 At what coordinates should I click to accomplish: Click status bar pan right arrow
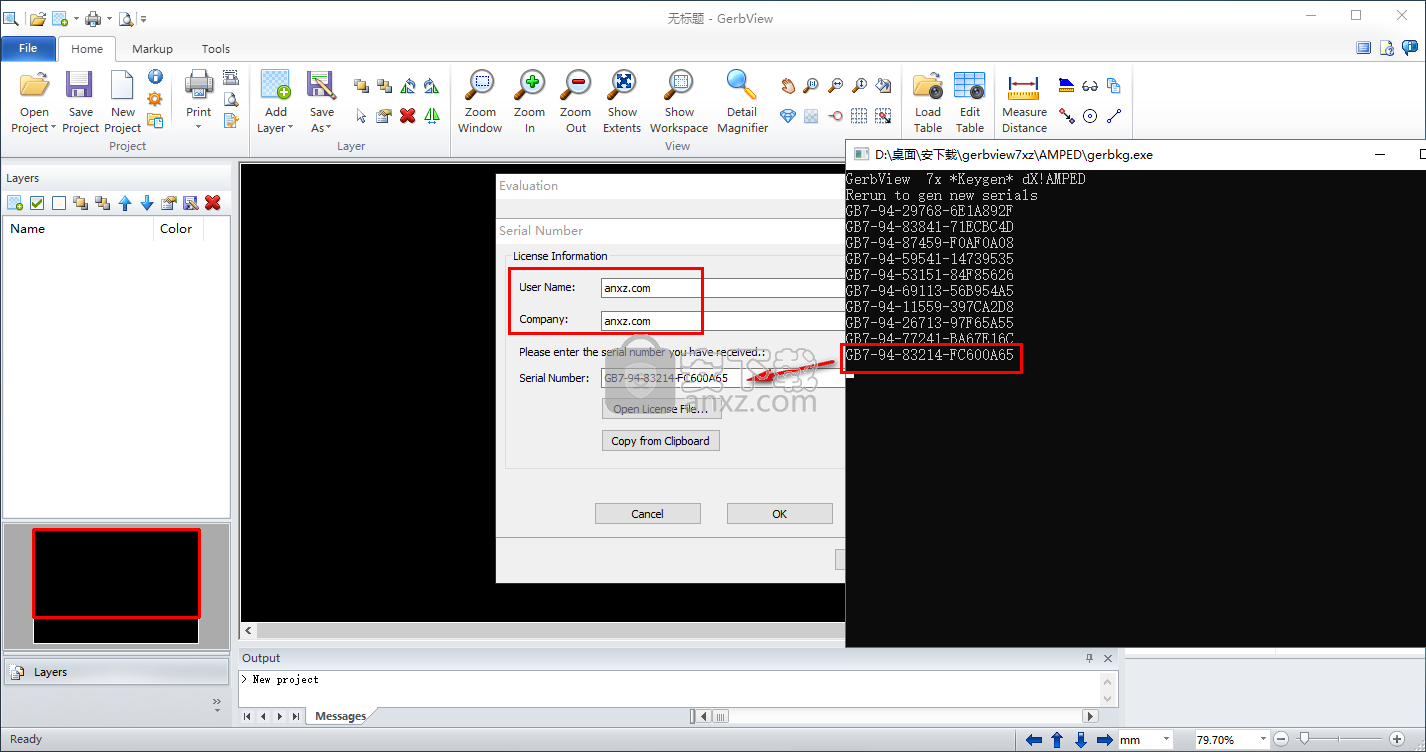pos(1104,740)
